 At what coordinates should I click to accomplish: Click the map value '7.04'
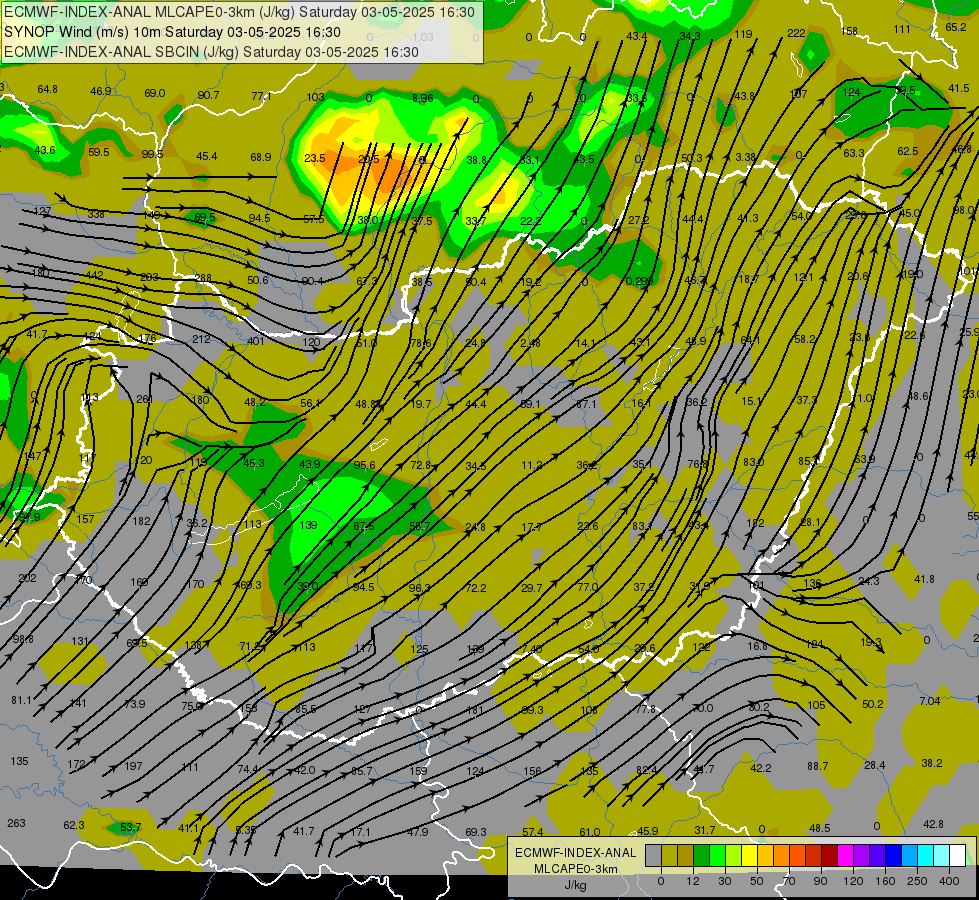(930, 701)
